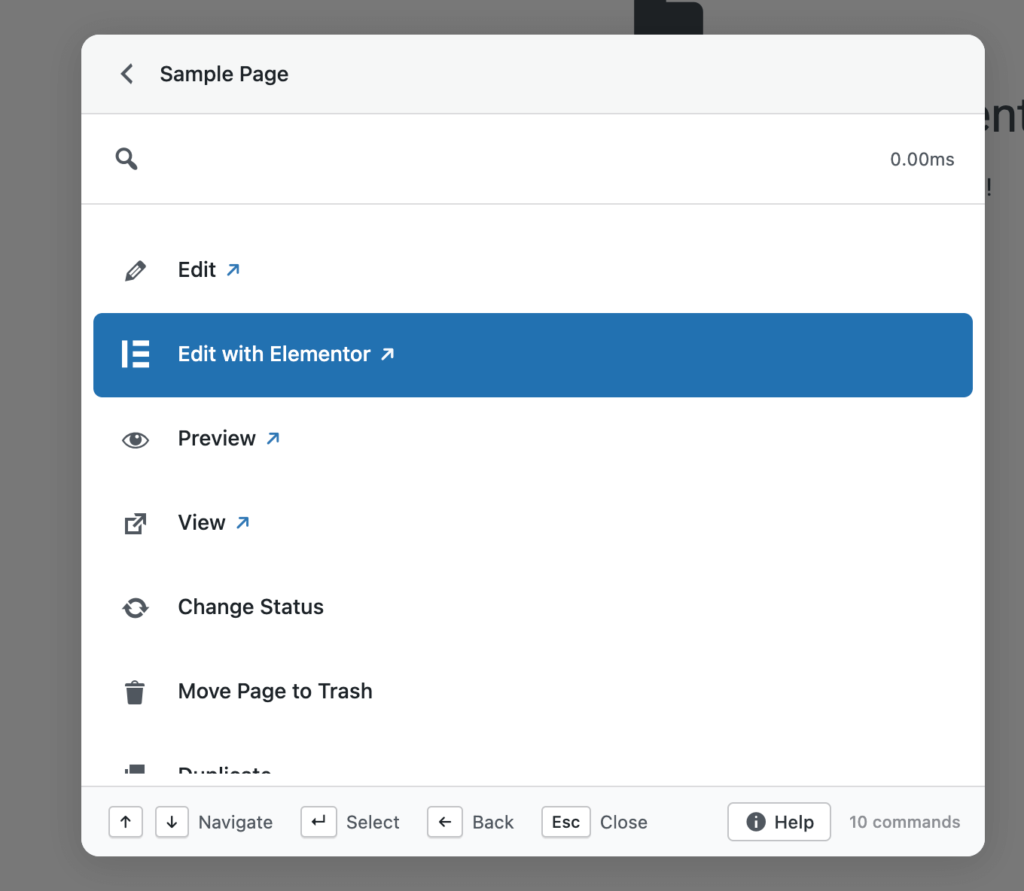The image size is (1024, 891).
Task: Click the up arrow key hint
Action: (x=125, y=822)
